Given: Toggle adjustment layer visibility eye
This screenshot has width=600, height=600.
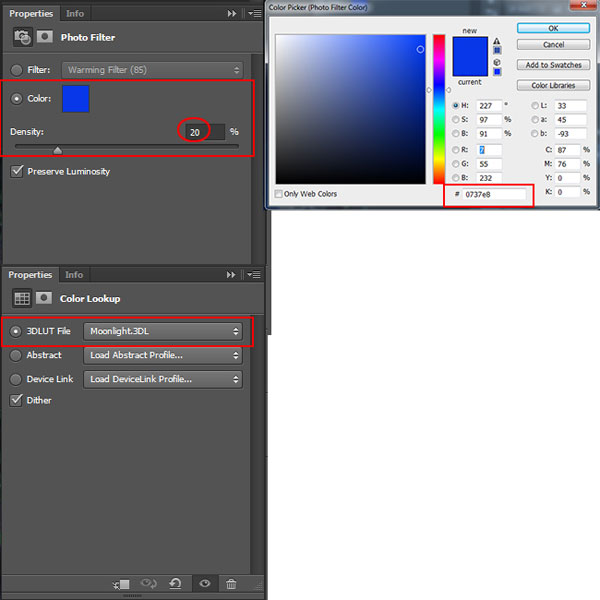Looking at the screenshot, I should pyautogui.click(x=205, y=584).
